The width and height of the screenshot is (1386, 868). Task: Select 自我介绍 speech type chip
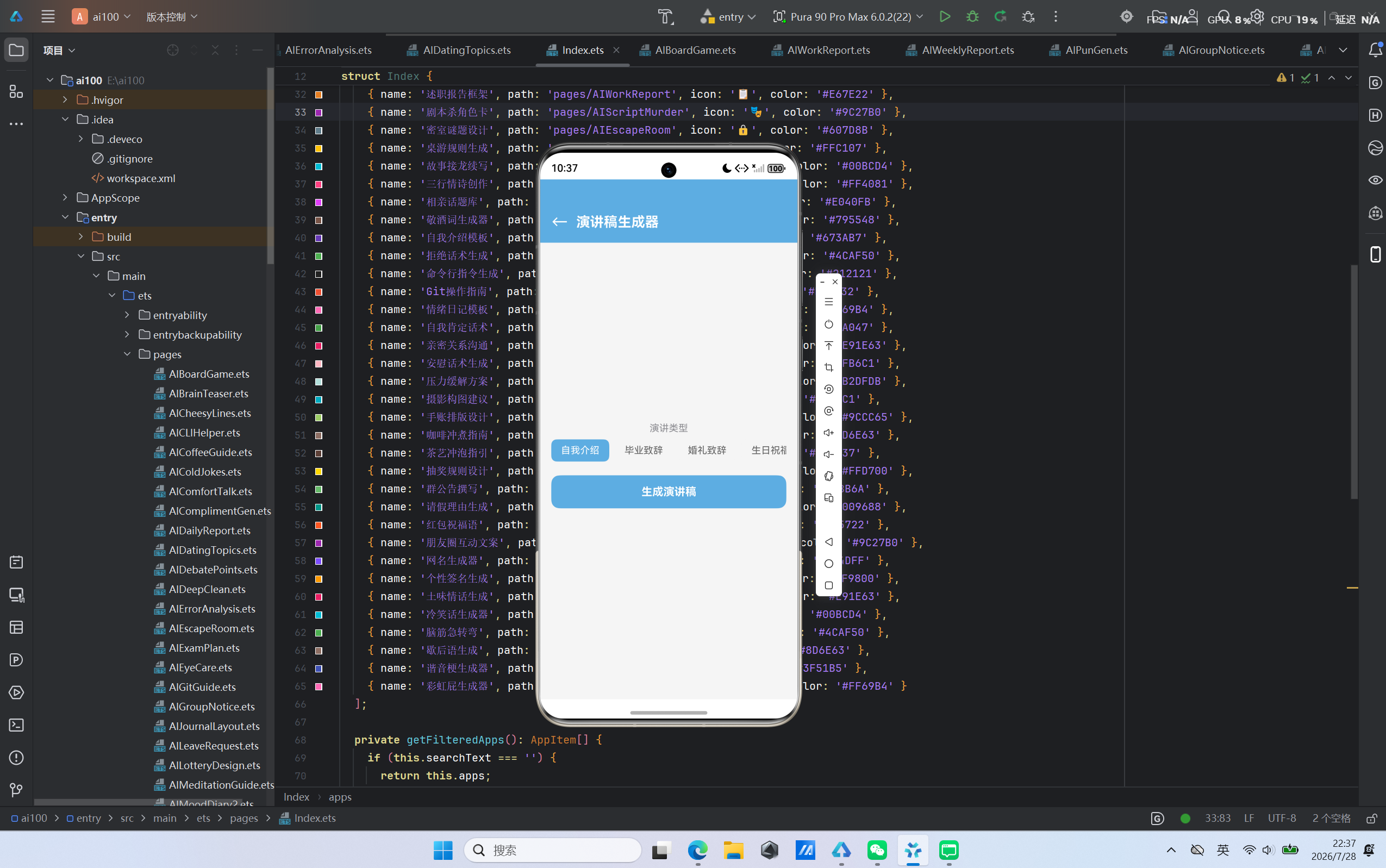click(x=579, y=450)
